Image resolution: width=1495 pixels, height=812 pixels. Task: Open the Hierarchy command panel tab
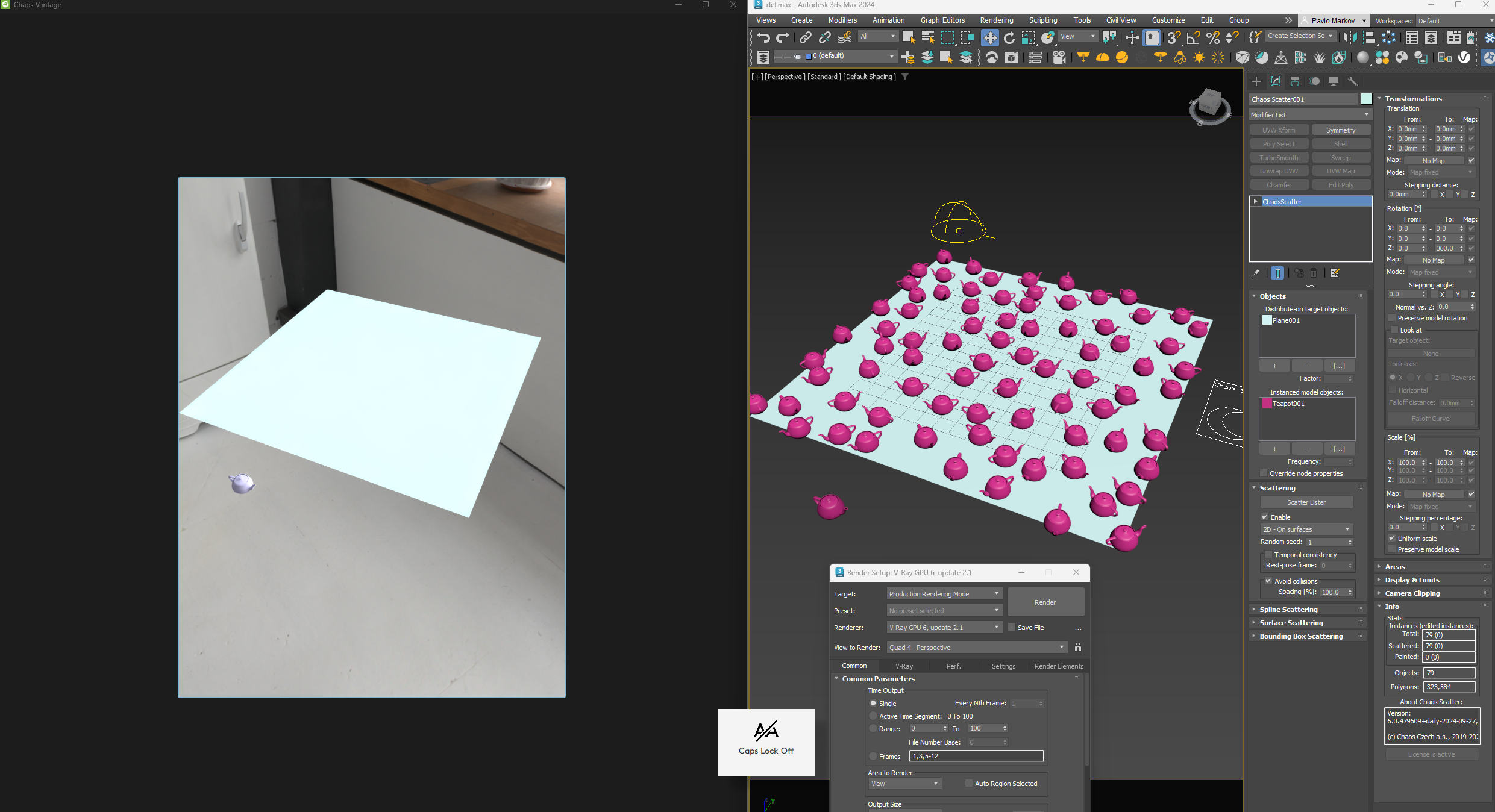[1295, 81]
